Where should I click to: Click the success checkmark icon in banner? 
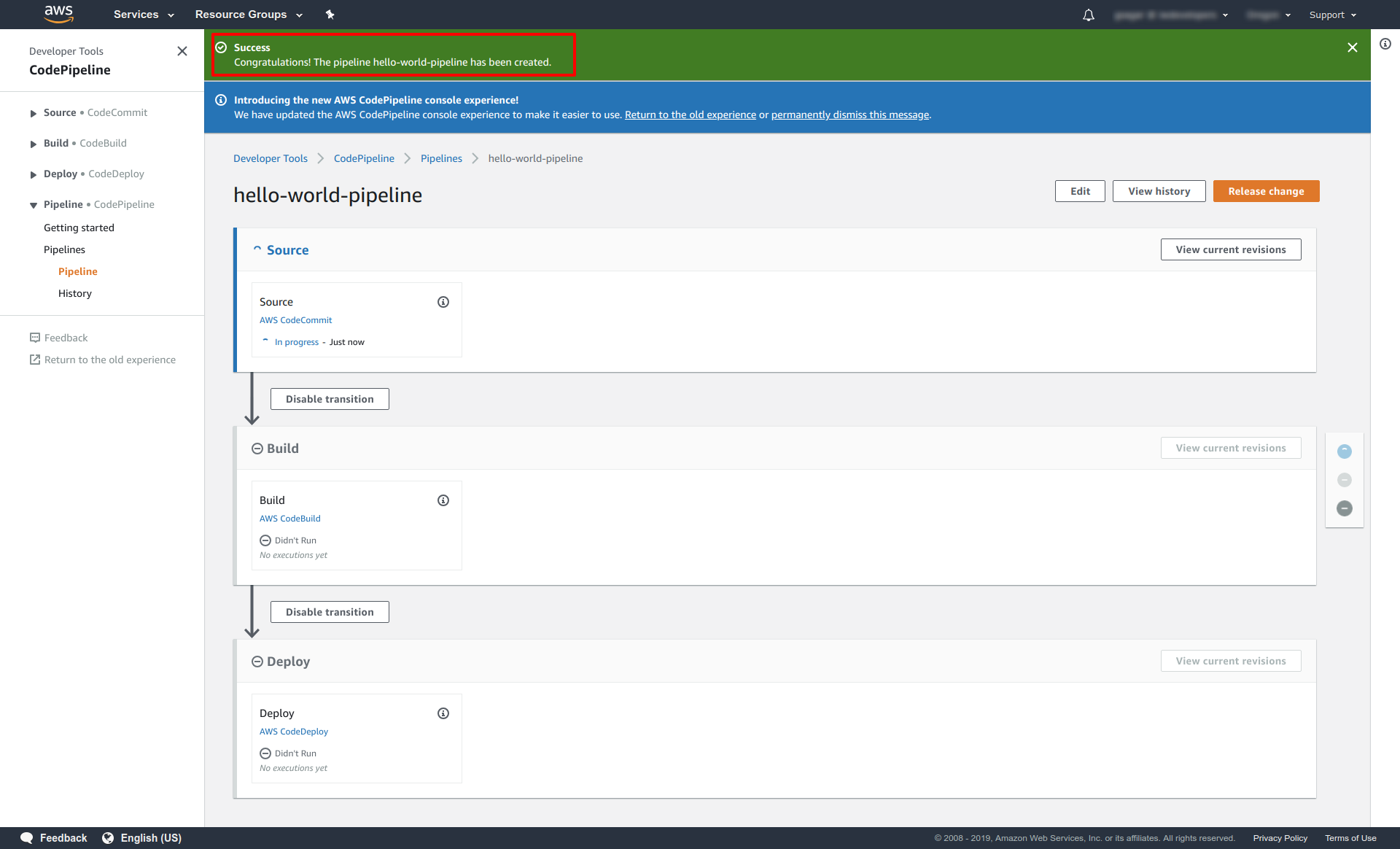[x=221, y=47]
